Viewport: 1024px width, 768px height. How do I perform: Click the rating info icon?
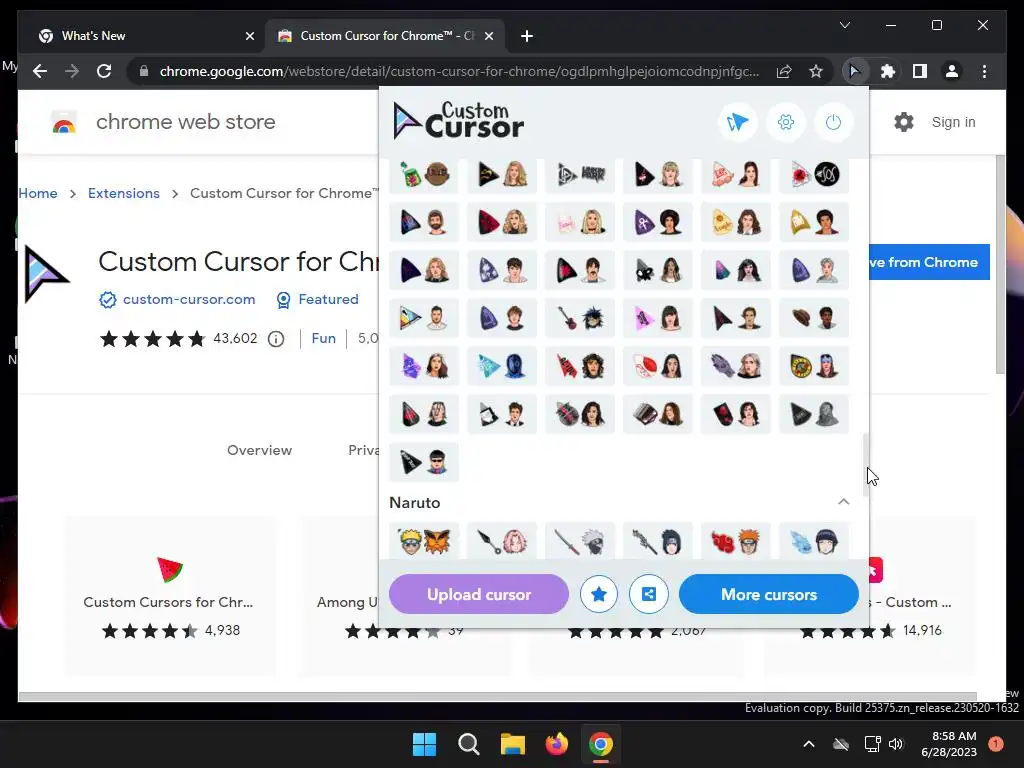tap(276, 339)
